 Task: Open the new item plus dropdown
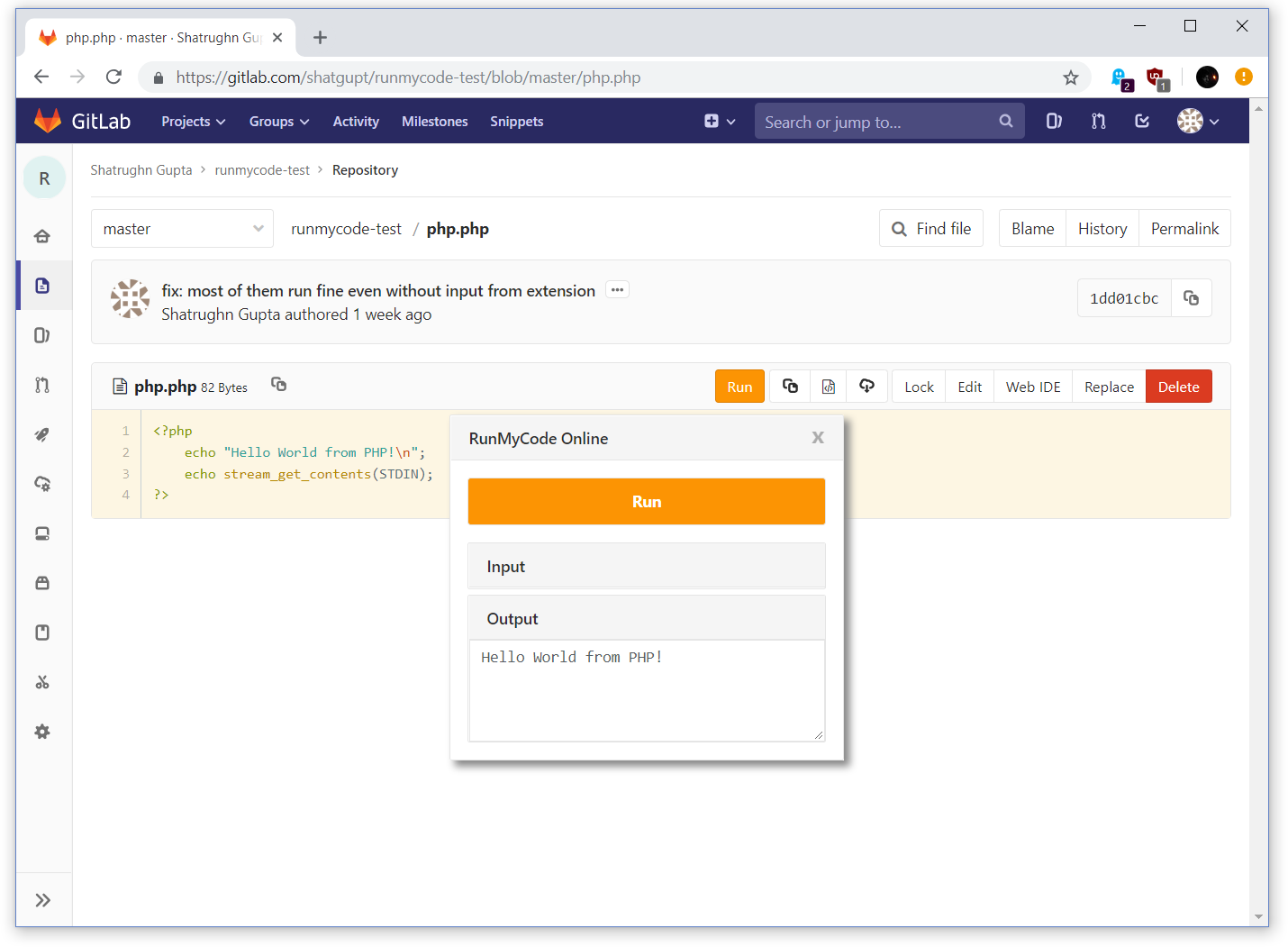pos(720,121)
